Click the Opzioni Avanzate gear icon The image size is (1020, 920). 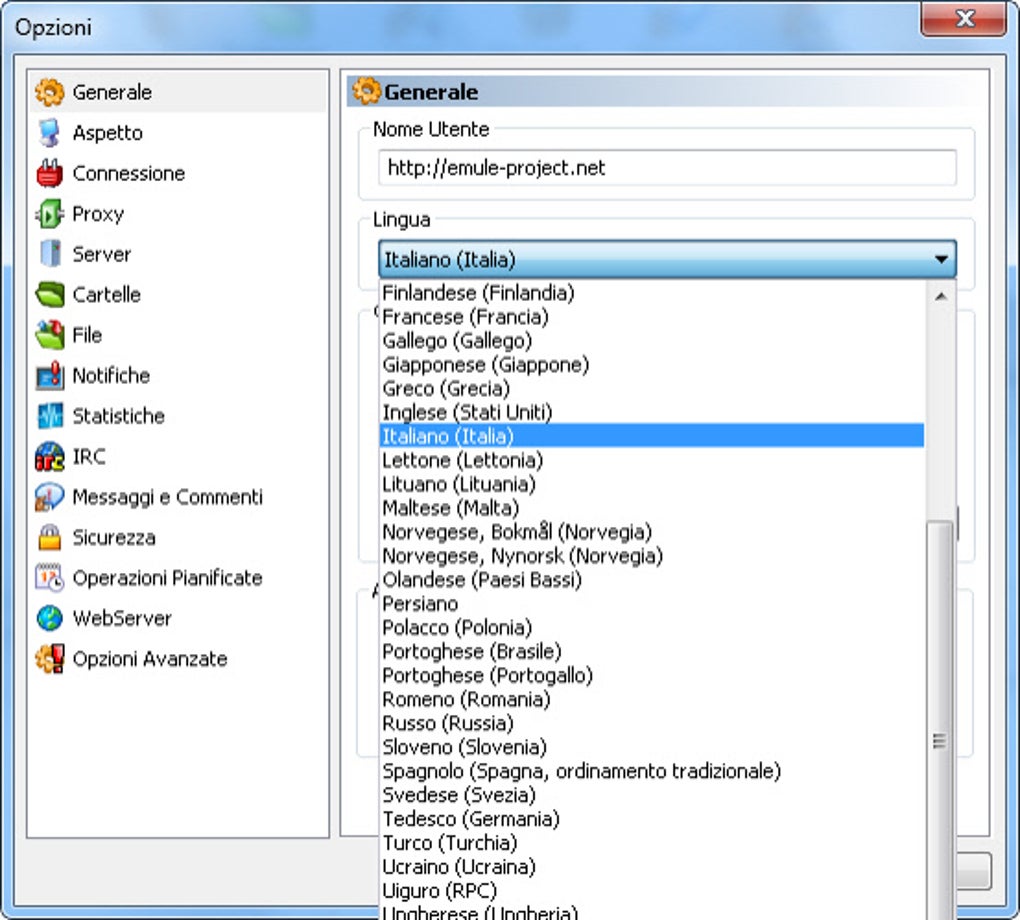(x=49, y=658)
